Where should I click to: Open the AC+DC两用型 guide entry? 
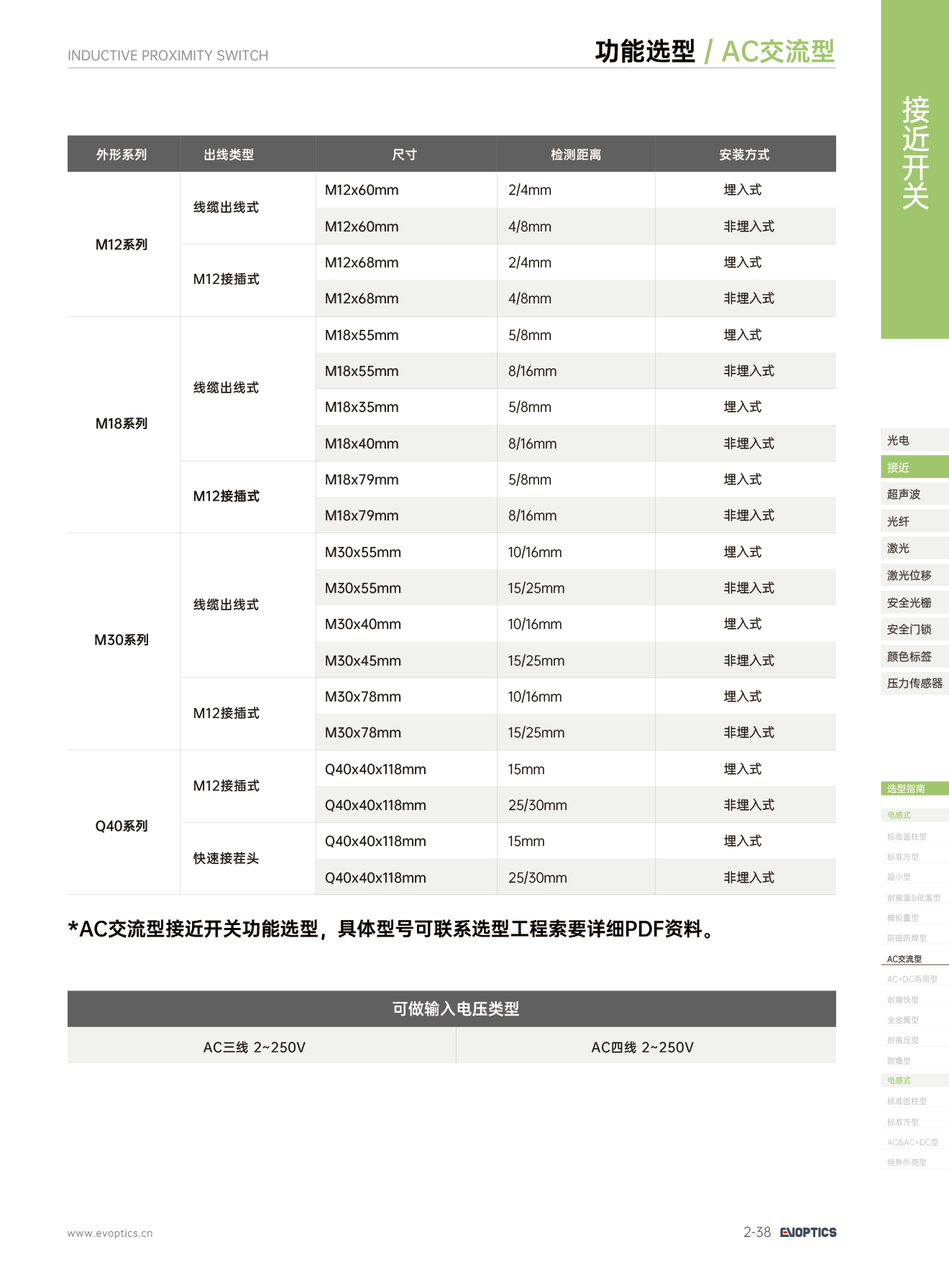912,979
